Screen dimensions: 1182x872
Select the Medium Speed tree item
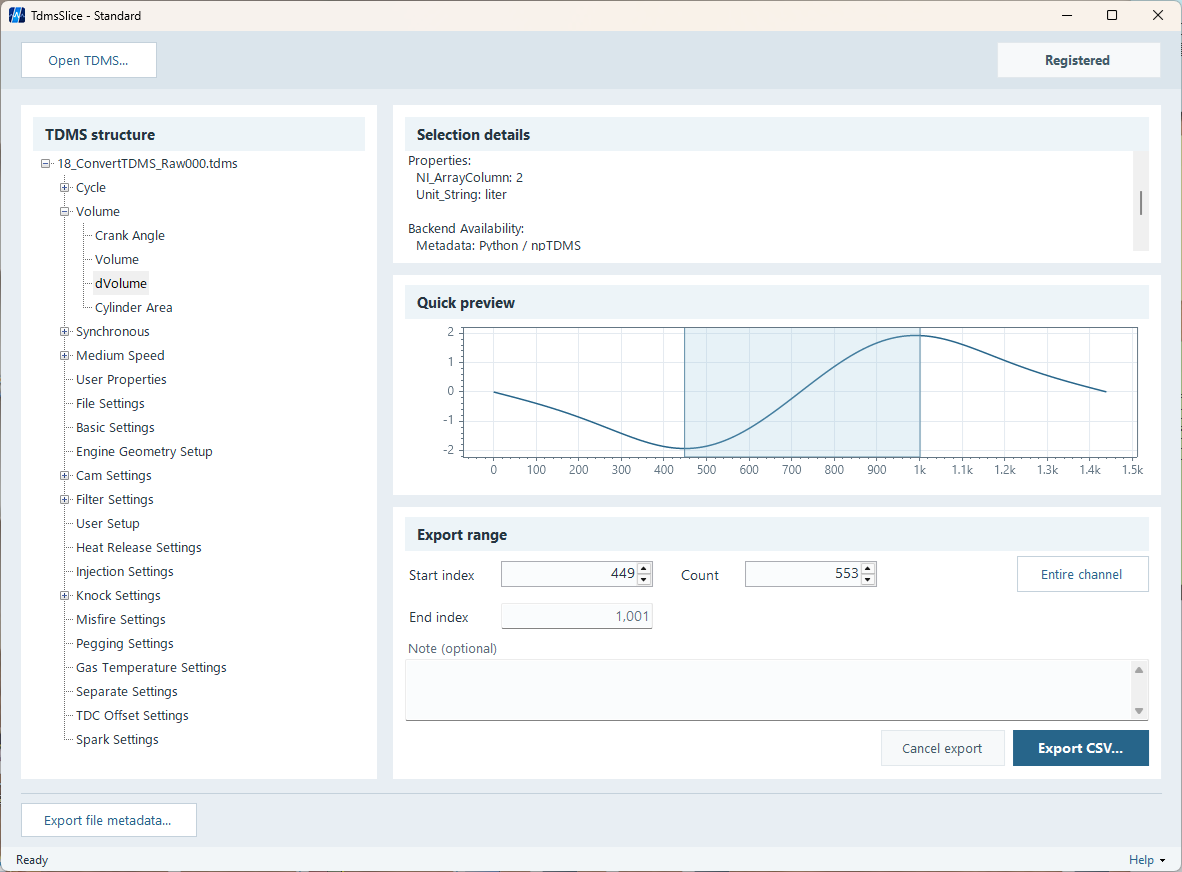(x=120, y=356)
